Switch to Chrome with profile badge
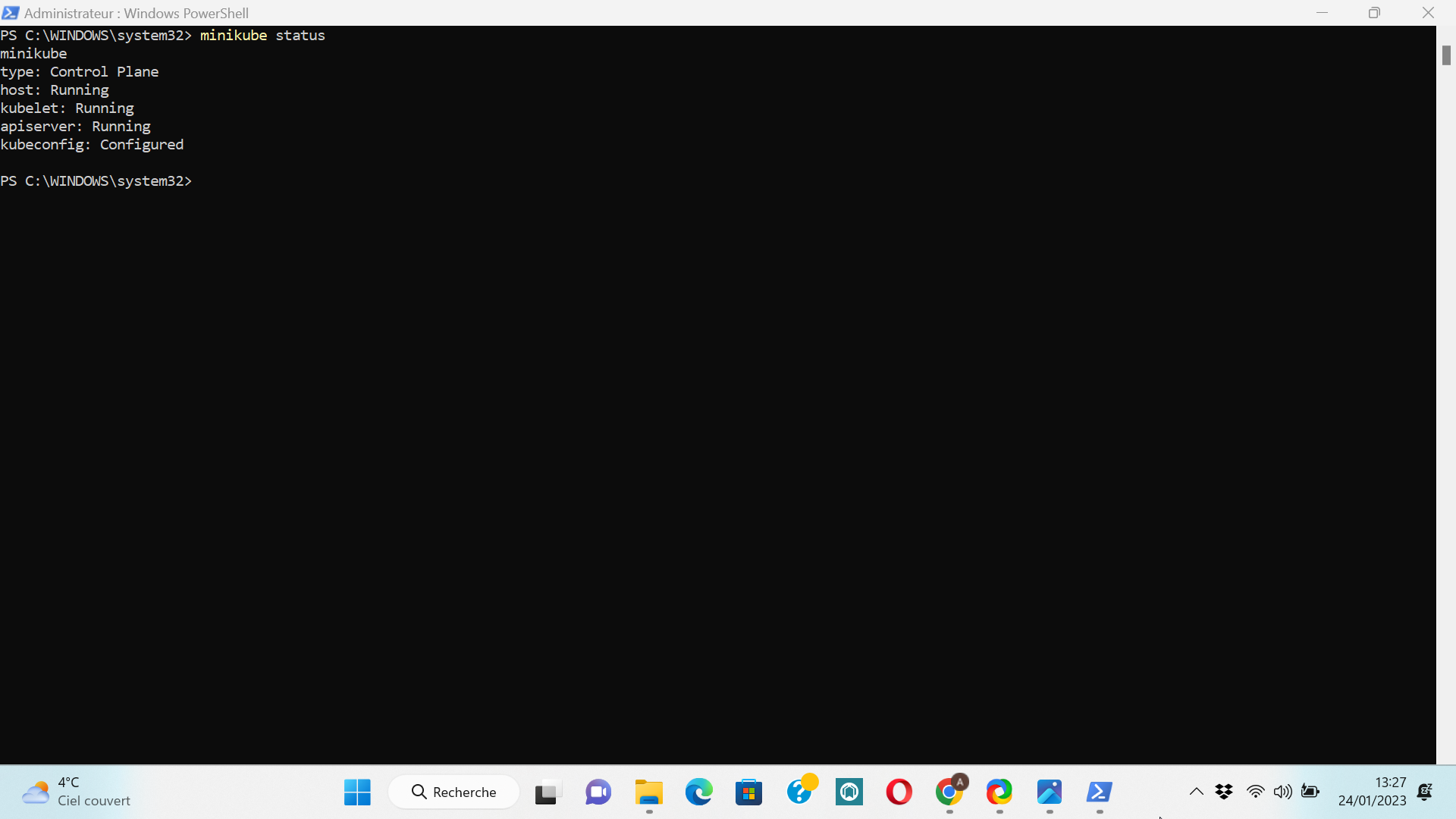This screenshot has width=1456, height=819. [x=951, y=790]
